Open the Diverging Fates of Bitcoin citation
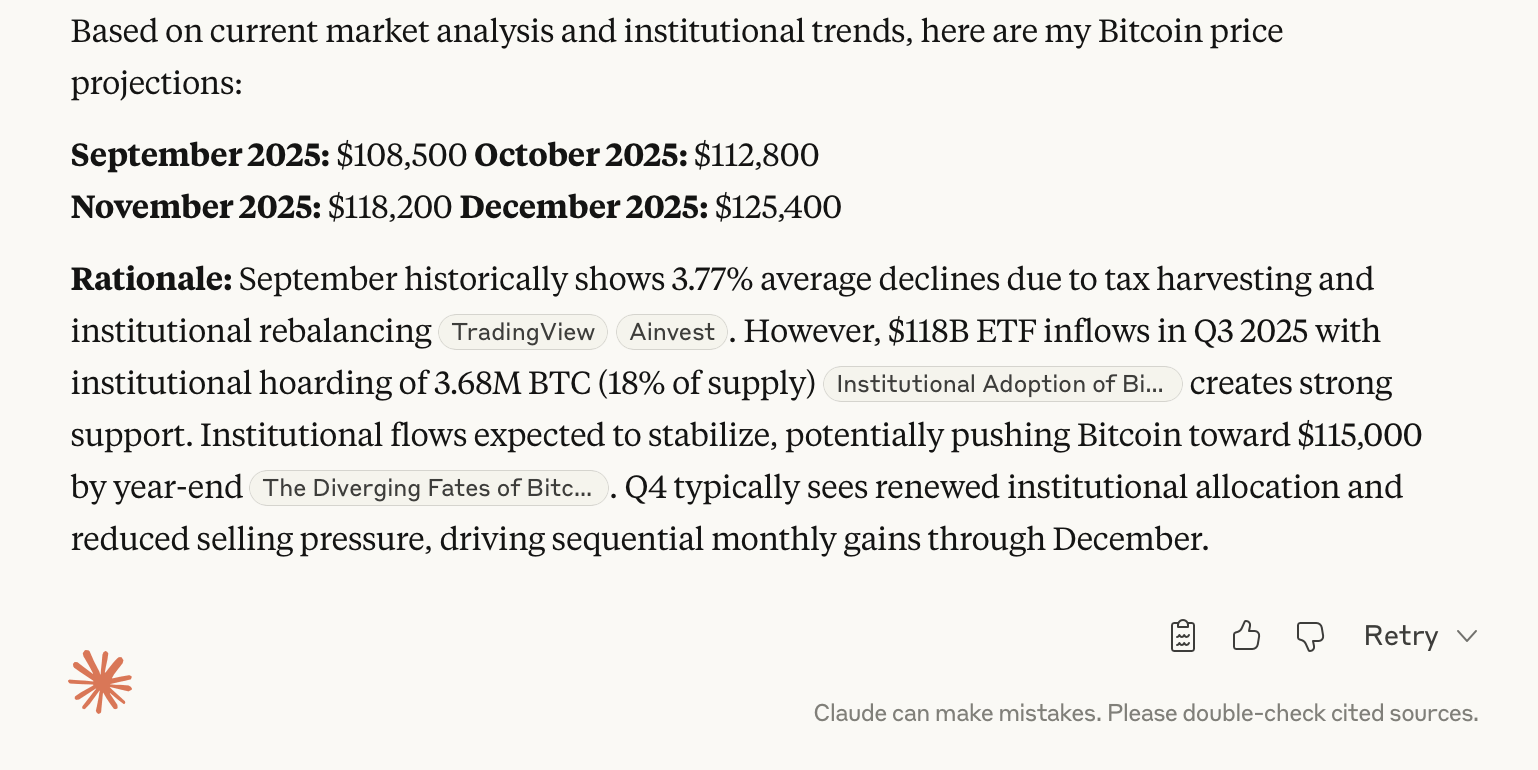This screenshot has height=770, width=1538. point(428,488)
